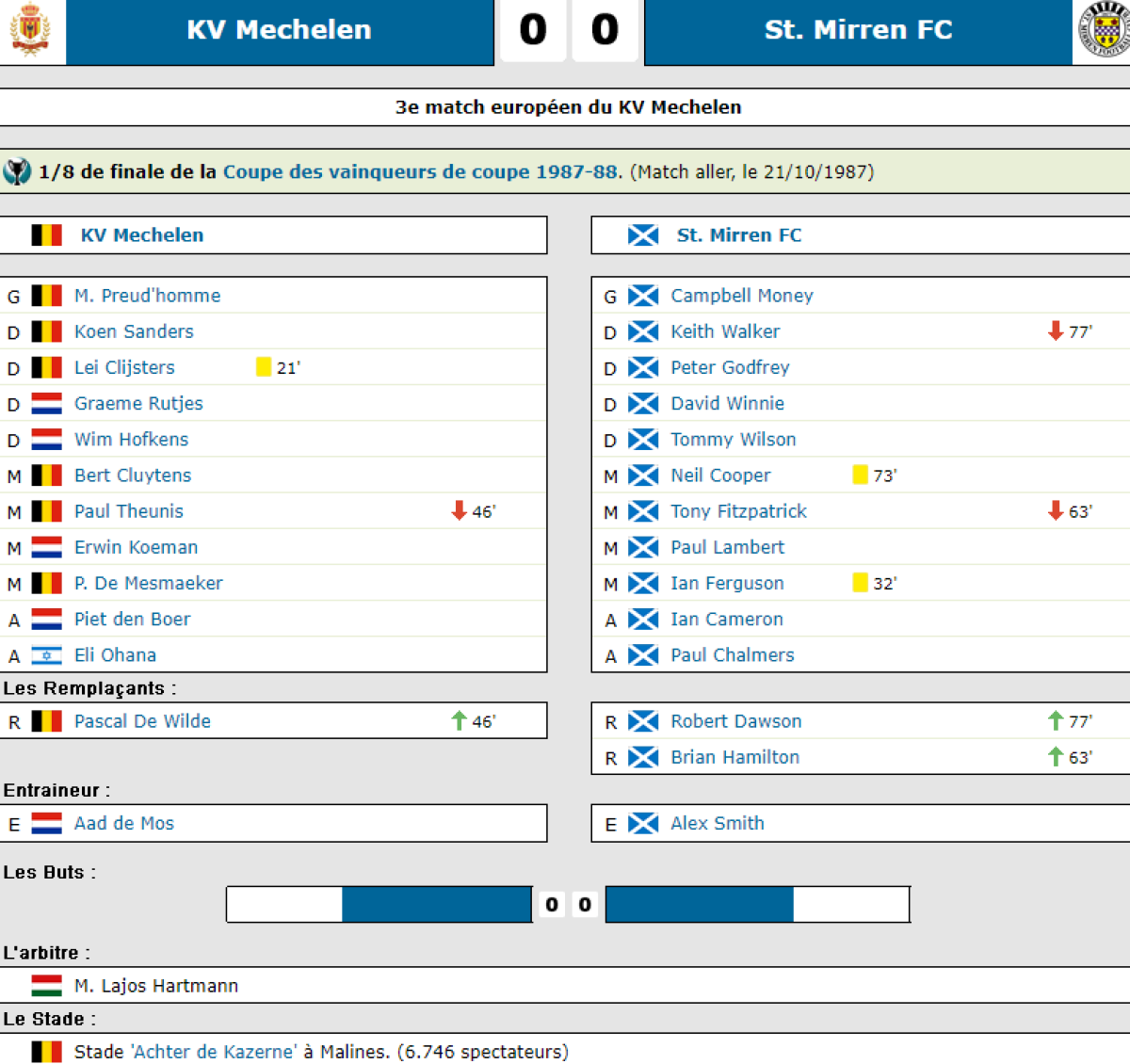The height and width of the screenshot is (1064, 1130).
Task: Click the KV Mechelen score box in header
Action: click(x=533, y=30)
